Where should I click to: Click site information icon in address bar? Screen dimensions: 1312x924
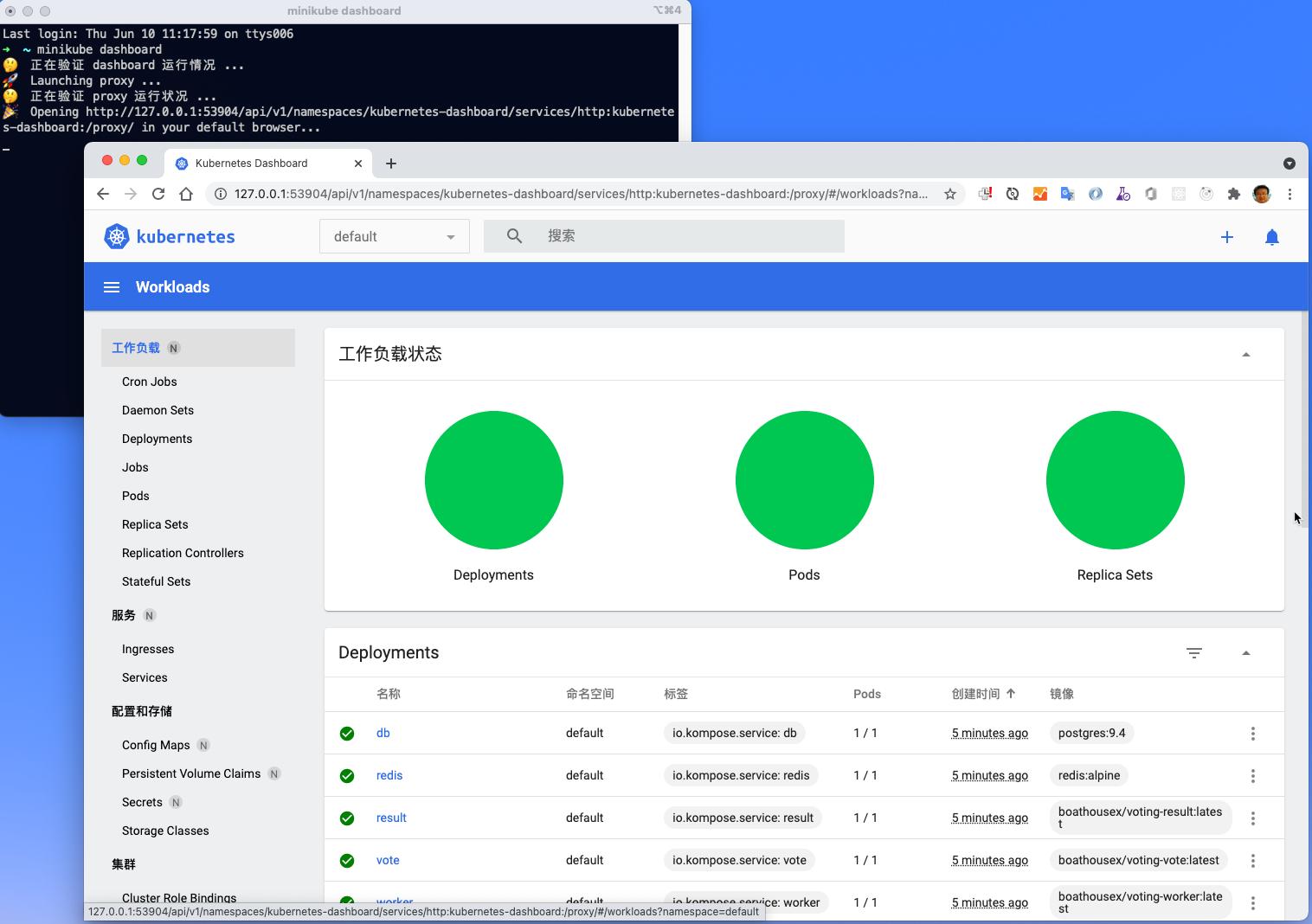point(221,194)
